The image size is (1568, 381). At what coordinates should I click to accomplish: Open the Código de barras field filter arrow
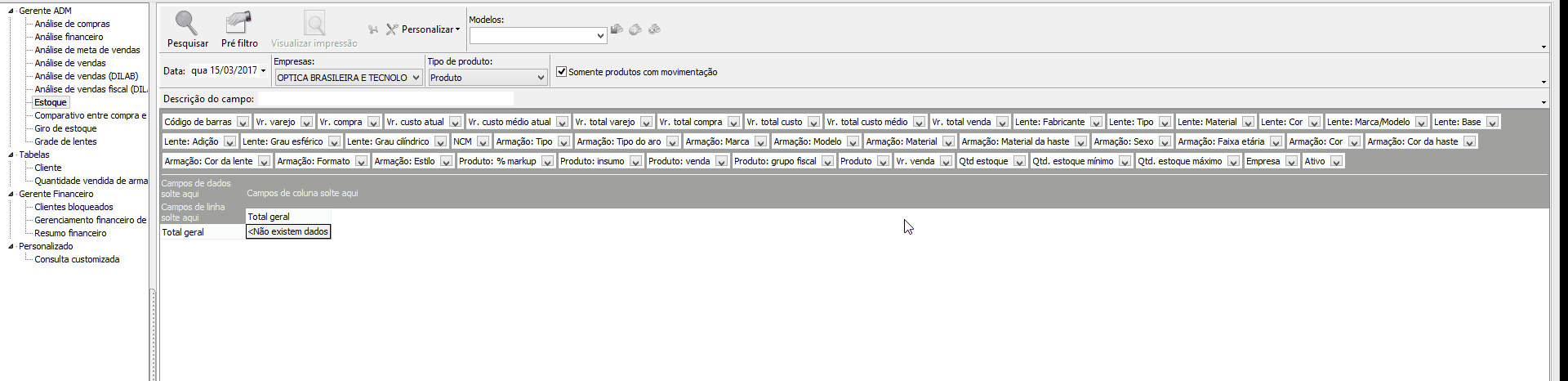pos(243,122)
